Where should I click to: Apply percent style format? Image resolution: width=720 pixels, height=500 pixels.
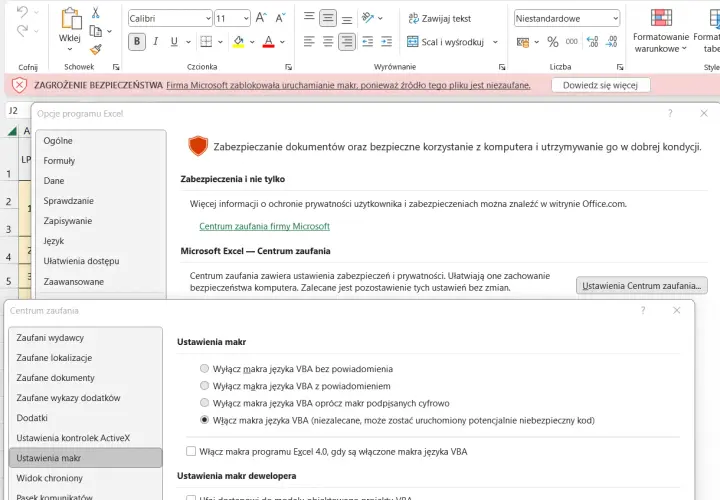point(553,42)
